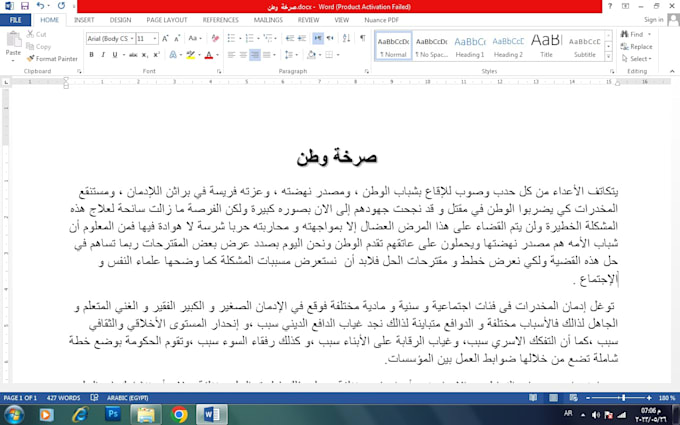Open Photoshop from the taskbar

click(113, 414)
